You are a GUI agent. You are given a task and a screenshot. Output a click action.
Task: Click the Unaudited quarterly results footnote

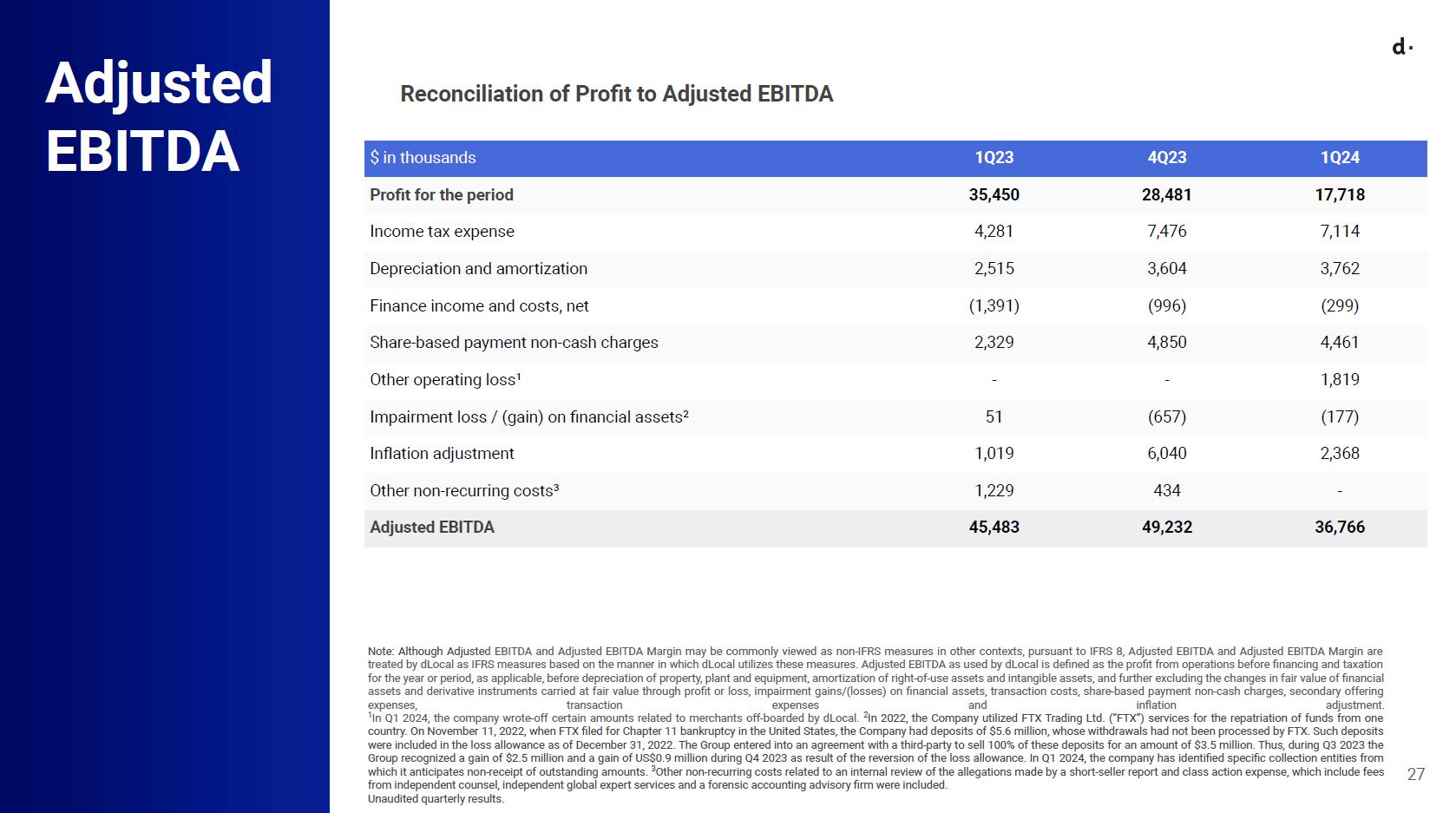436,799
